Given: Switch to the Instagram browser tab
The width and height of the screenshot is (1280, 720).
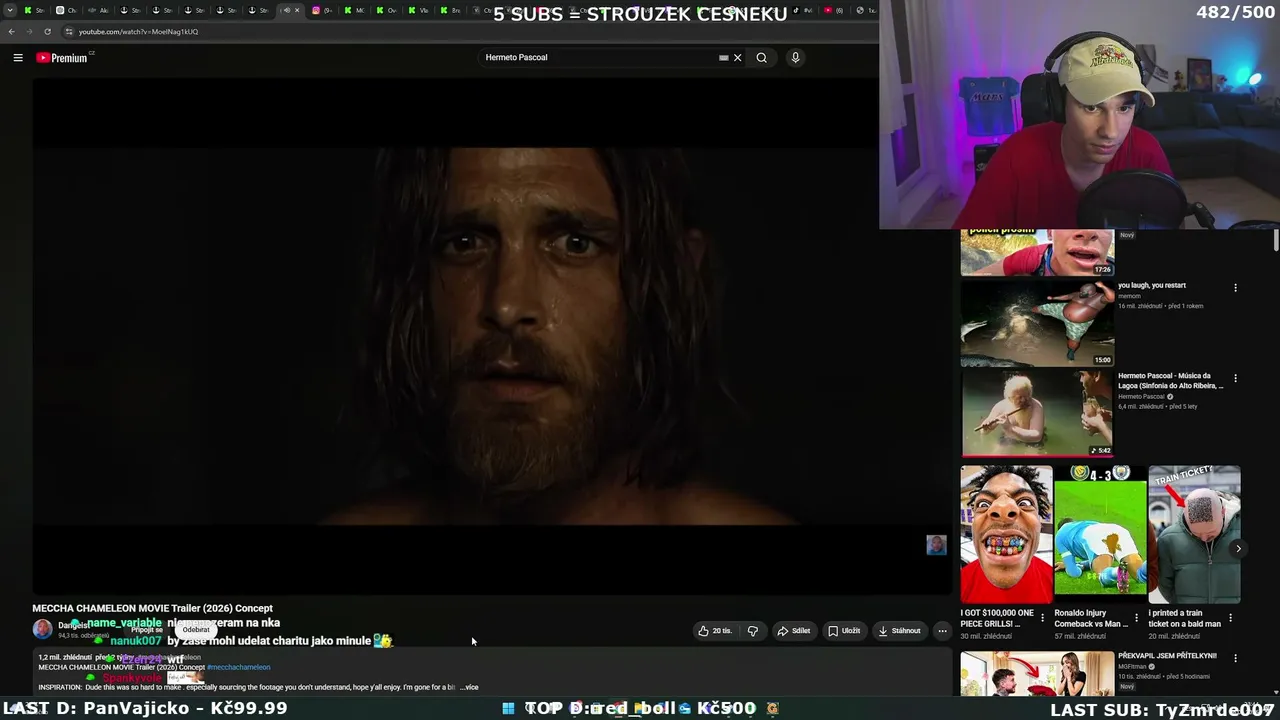Looking at the screenshot, I should point(322,10).
